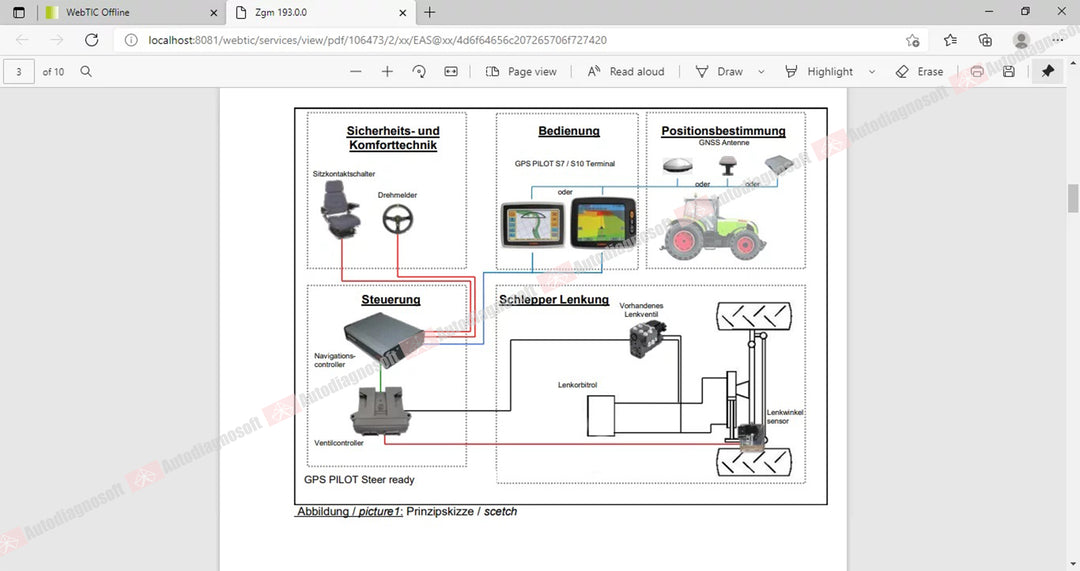Activate the Draw tool
The width and height of the screenshot is (1080, 571).
click(720, 72)
